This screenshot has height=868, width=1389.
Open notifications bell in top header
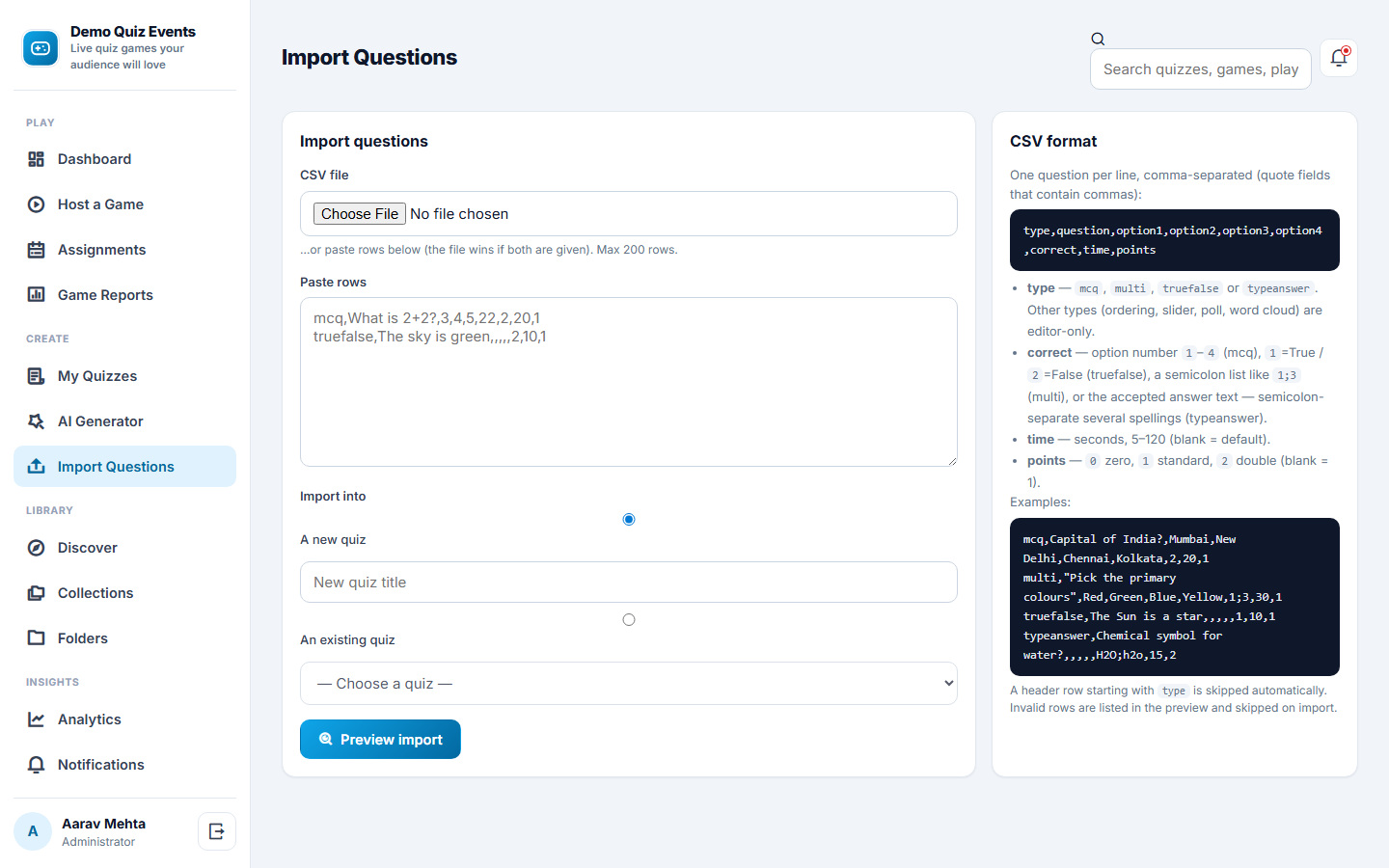1339,58
